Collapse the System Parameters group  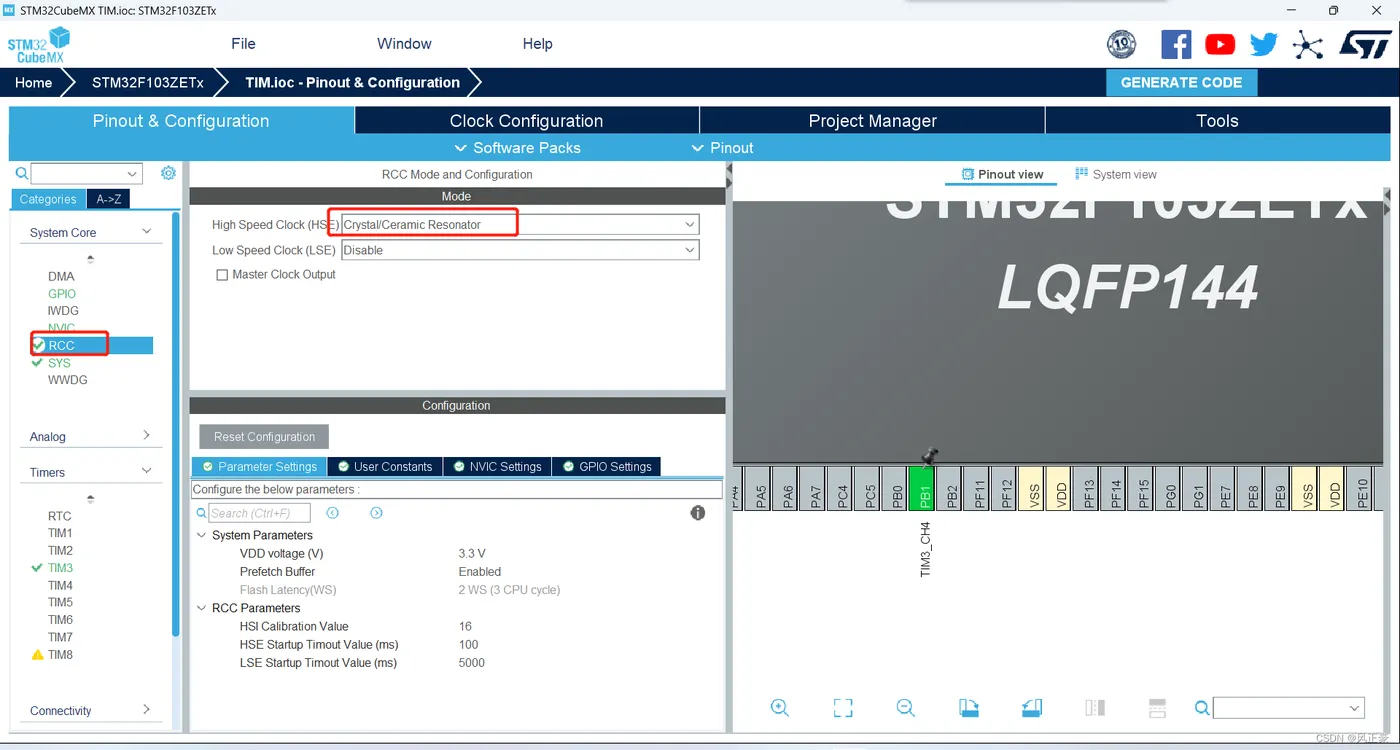coord(201,536)
